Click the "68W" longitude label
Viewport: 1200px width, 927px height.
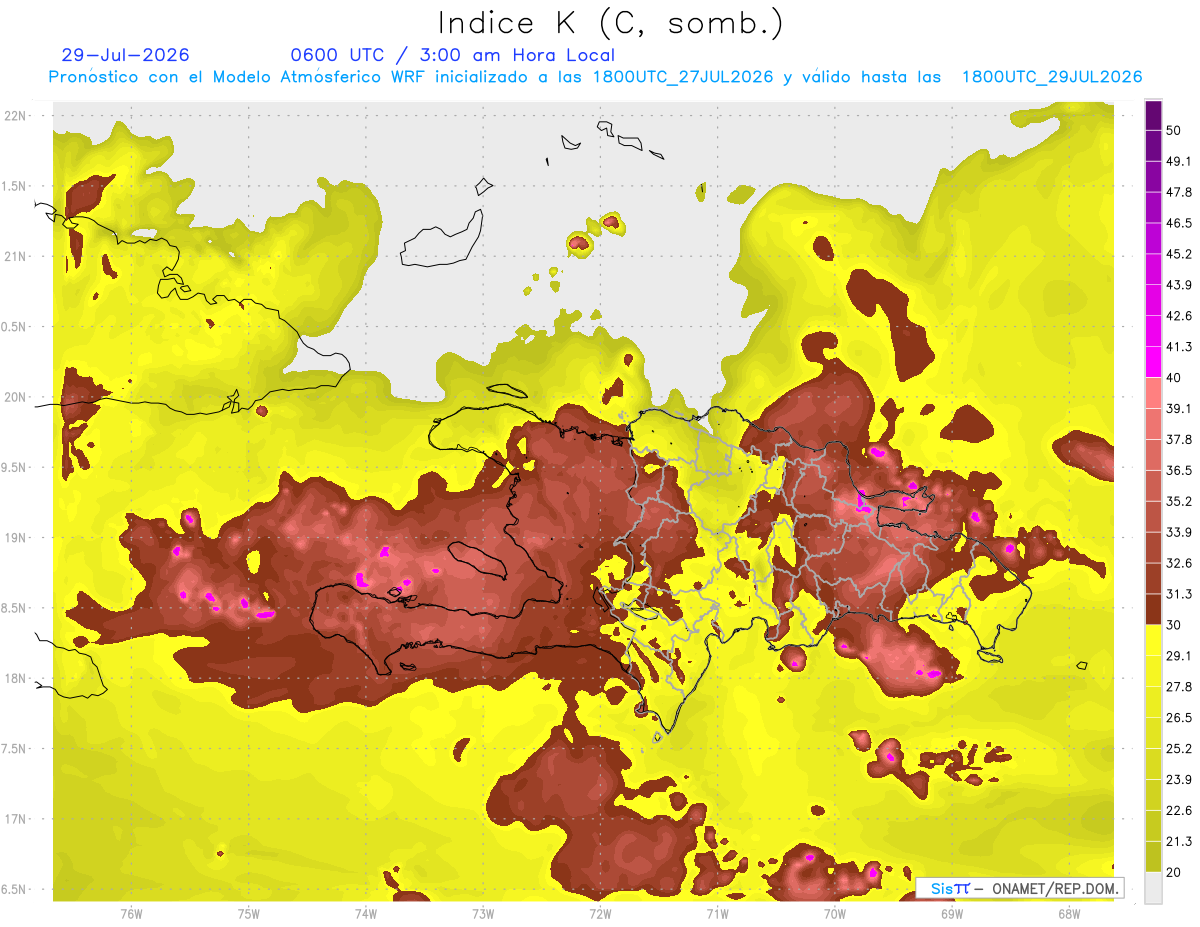1068,913
